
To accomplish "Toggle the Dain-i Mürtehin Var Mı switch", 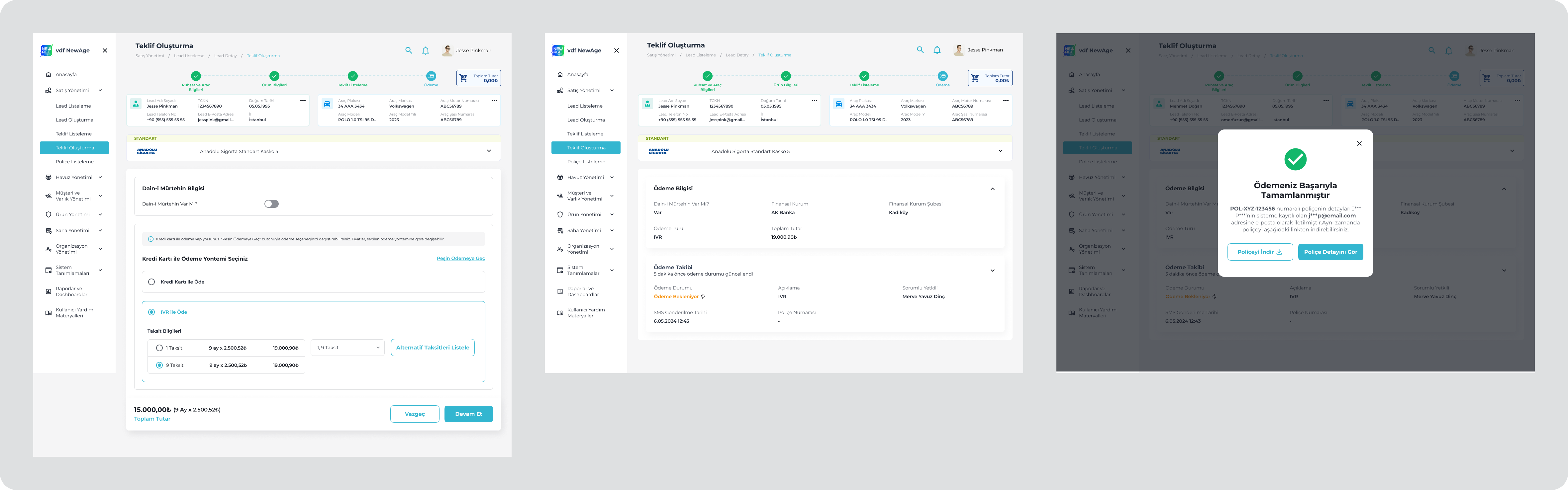I will tap(271, 204).
